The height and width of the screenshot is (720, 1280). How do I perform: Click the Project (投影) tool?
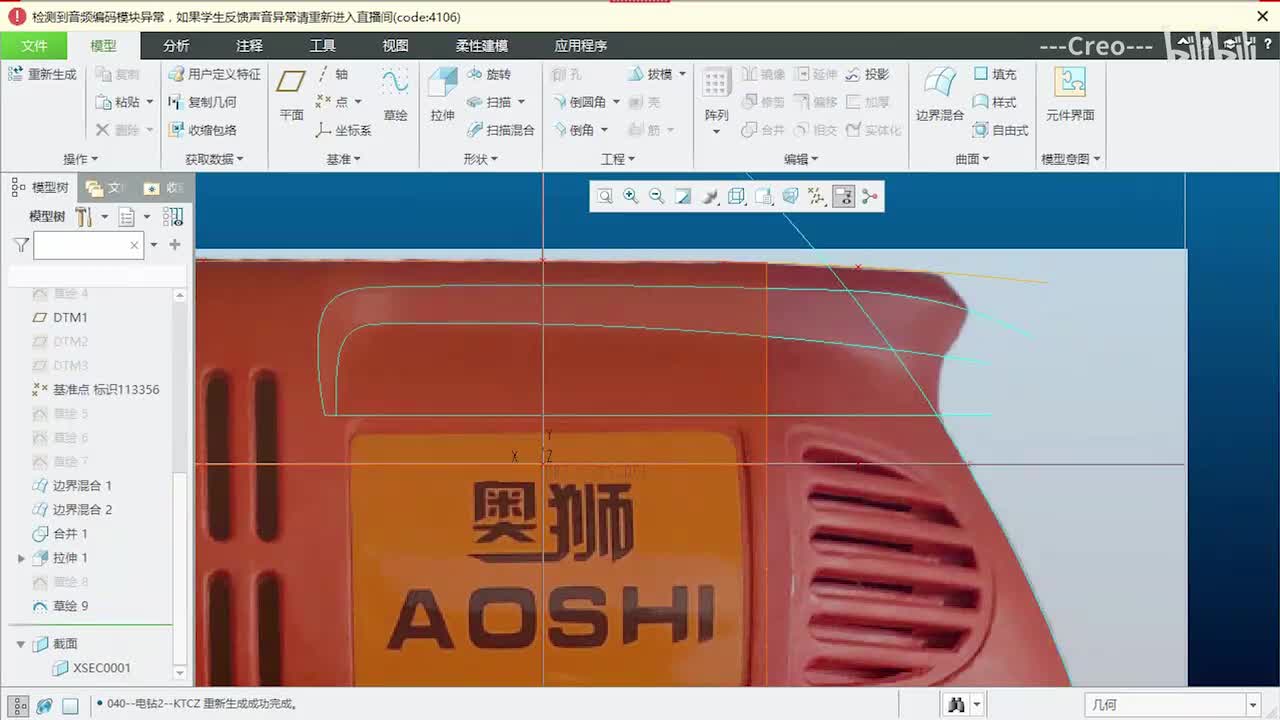coord(867,74)
